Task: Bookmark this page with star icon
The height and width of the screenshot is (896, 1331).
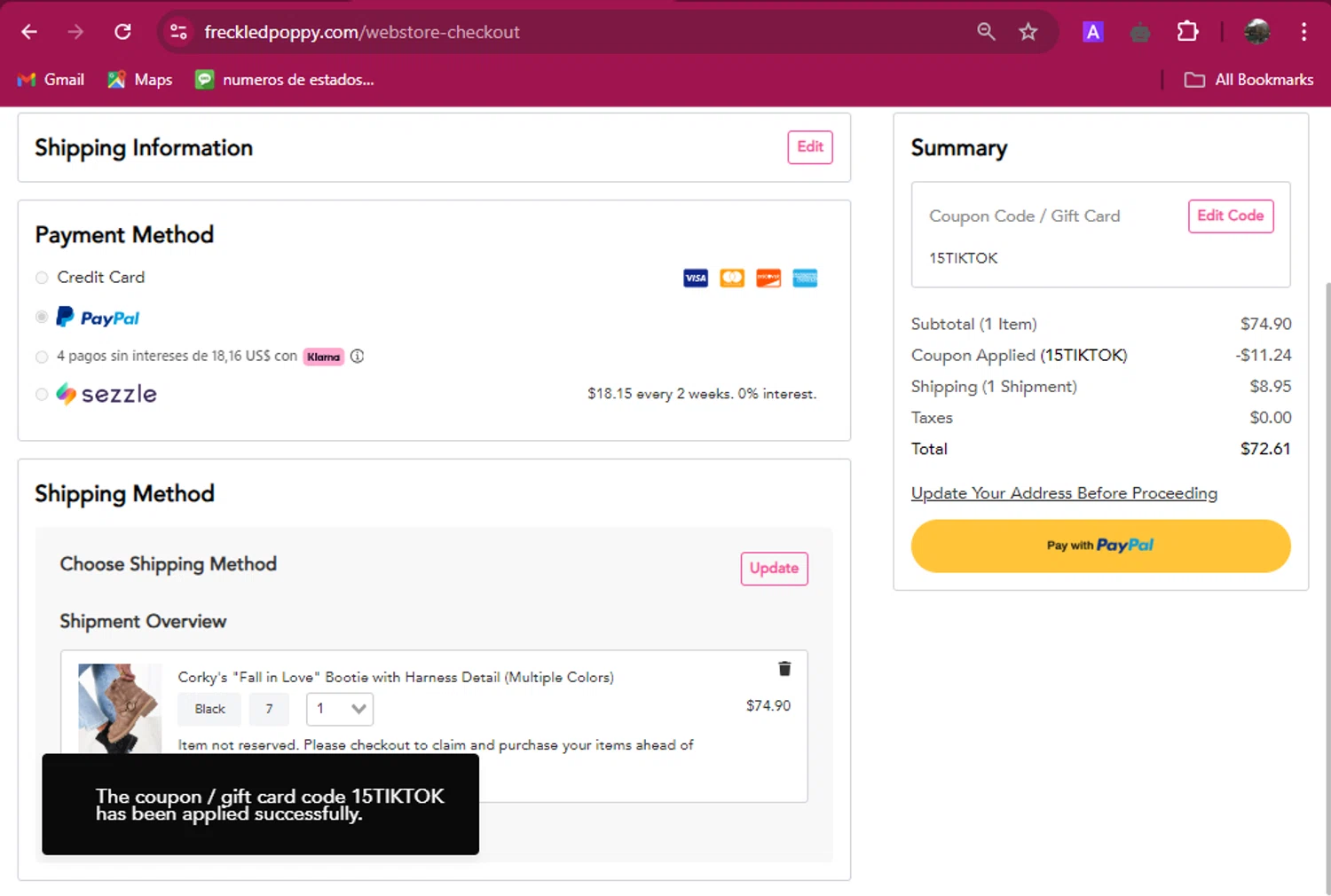Action: [x=1028, y=32]
